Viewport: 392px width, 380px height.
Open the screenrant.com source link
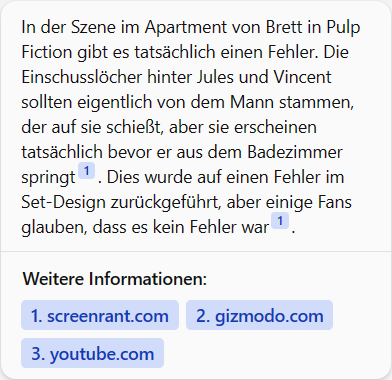[100, 315]
